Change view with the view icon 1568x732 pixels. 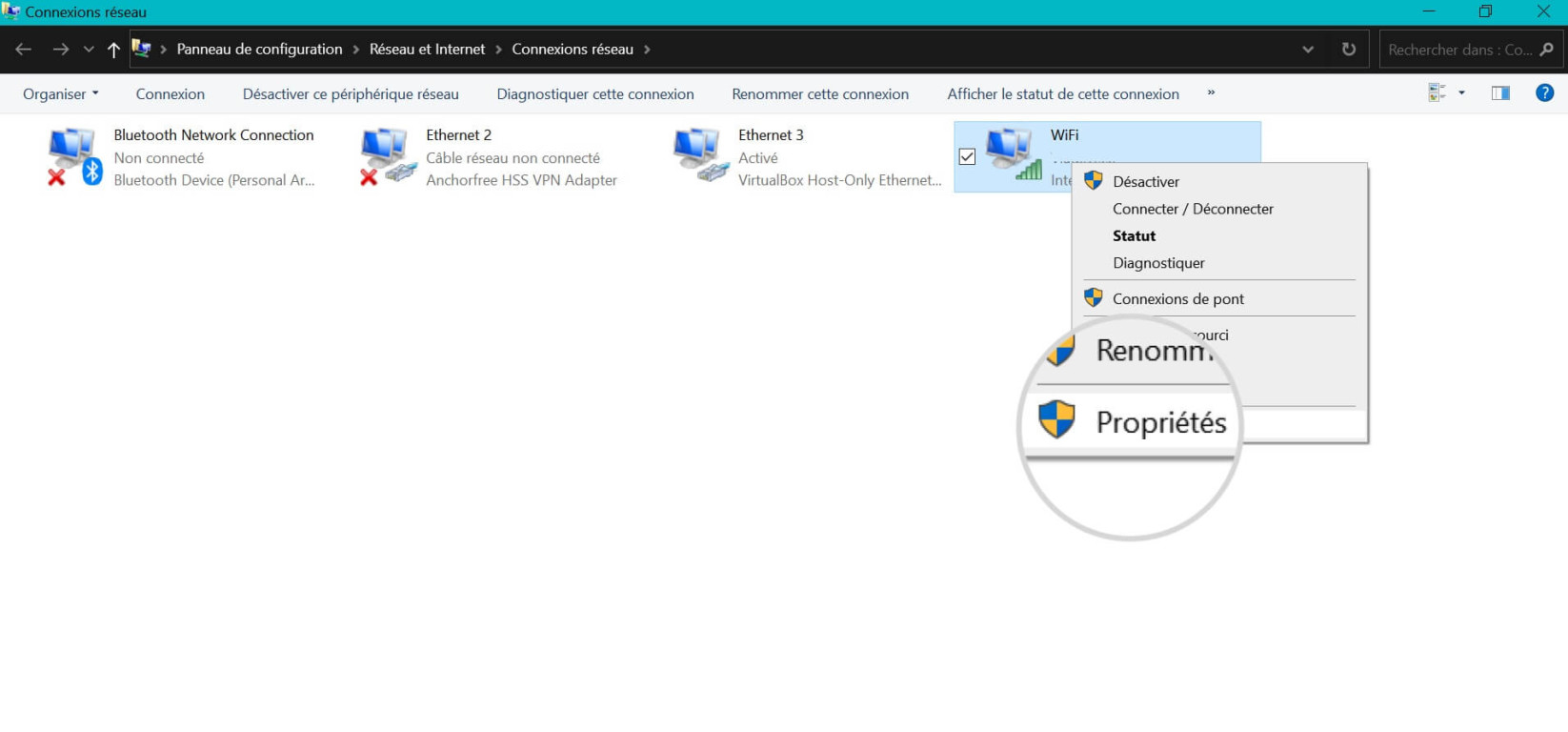pyautogui.click(x=1437, y=92)
